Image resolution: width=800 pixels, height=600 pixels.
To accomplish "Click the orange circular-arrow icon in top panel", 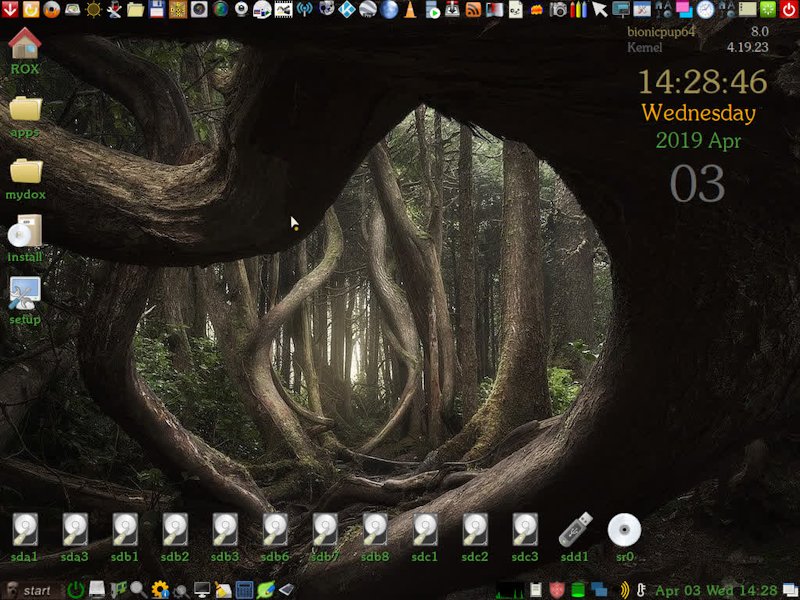I will [31, 9].
